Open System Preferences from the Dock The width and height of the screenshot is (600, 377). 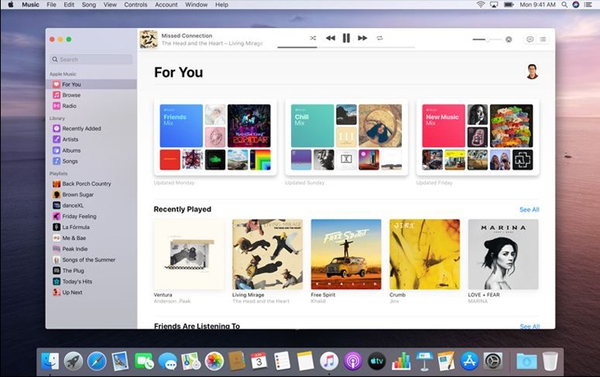(493, 361)
